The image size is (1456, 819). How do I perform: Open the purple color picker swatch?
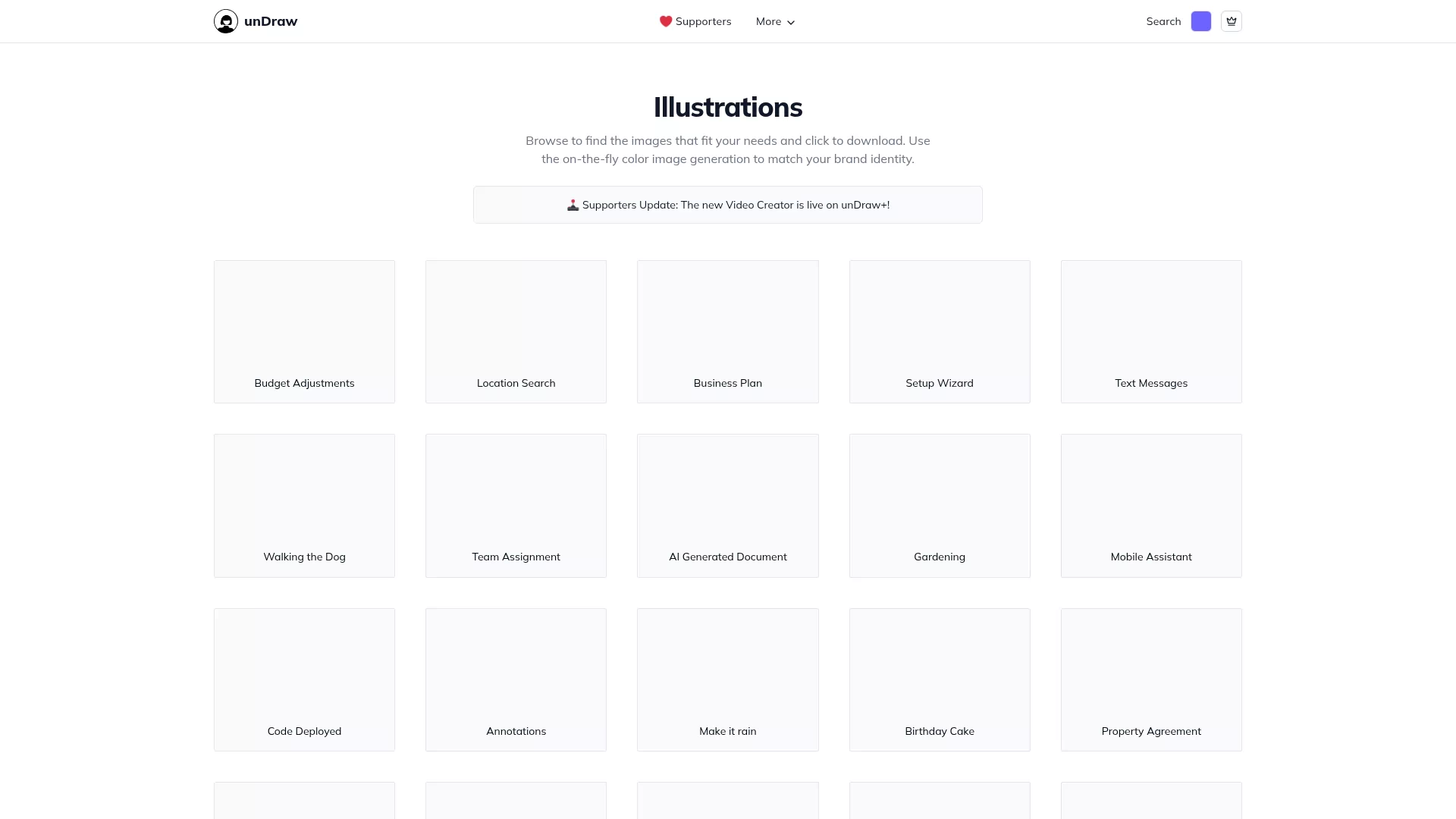click(1201, 21)
